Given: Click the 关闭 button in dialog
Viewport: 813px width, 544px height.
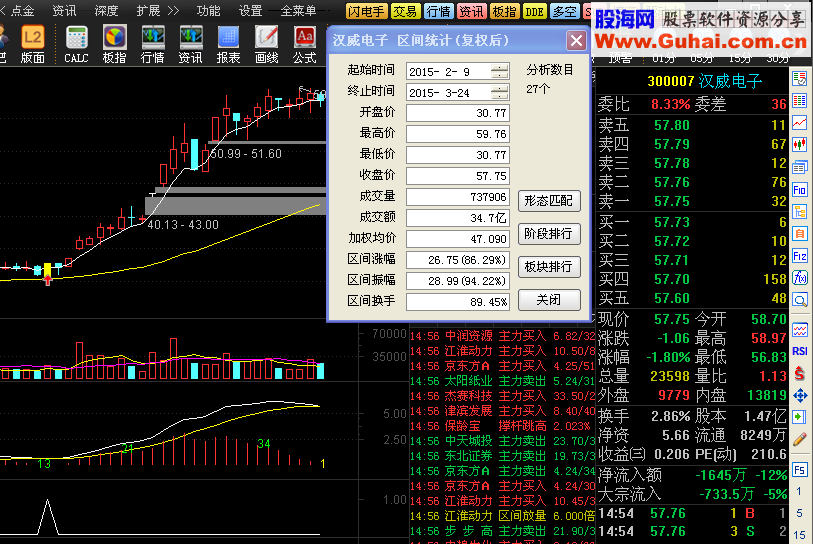Looking at the screenshot, I should [549, 300].
